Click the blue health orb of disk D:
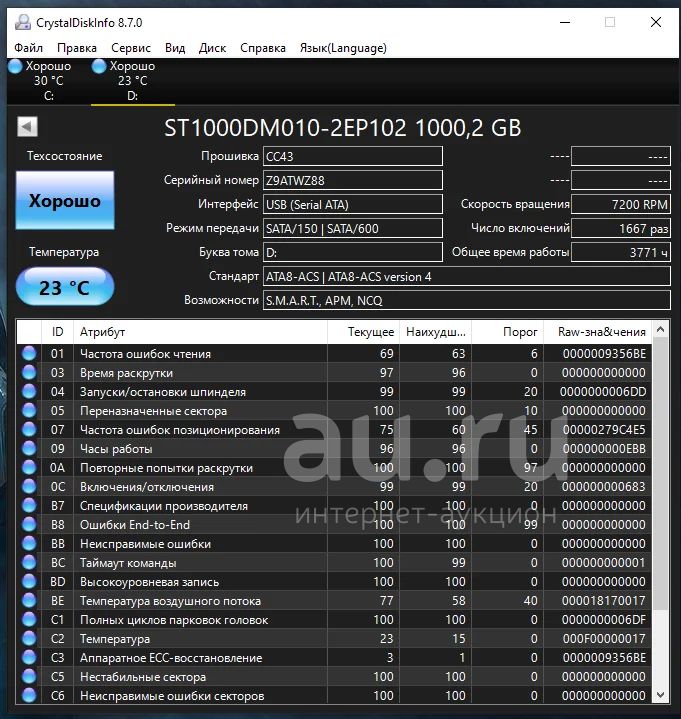 (99, 66)
